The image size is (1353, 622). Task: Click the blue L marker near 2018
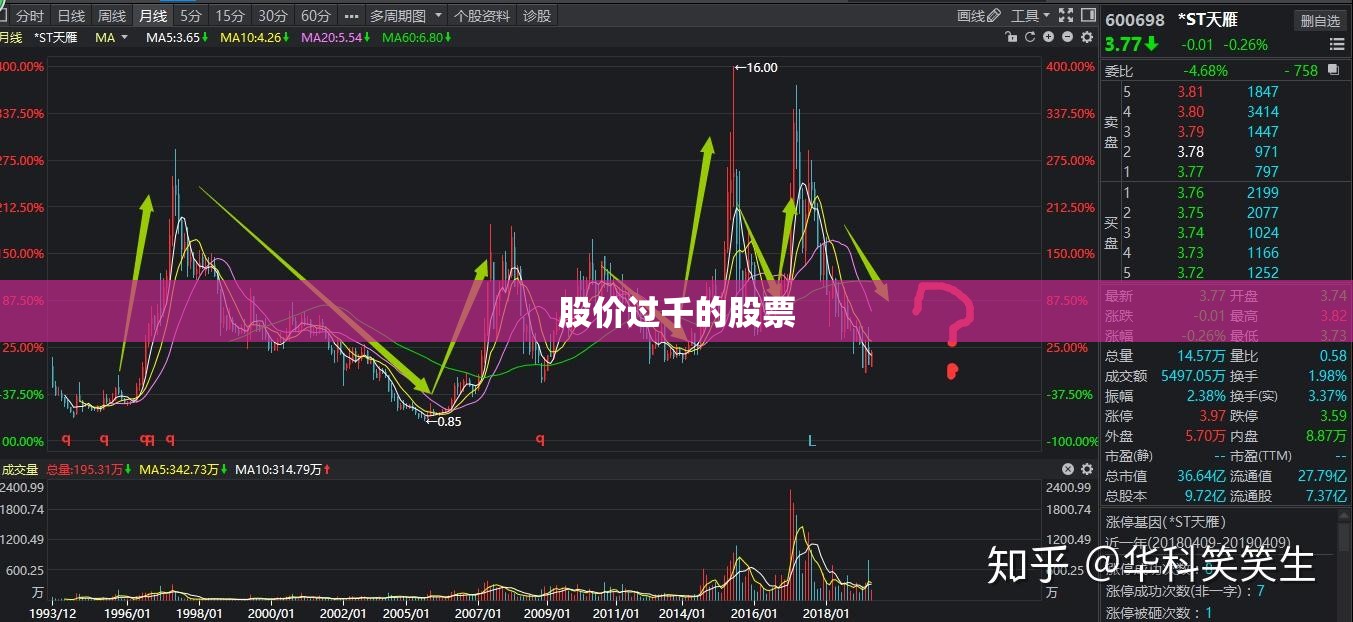tap(812, 440)
